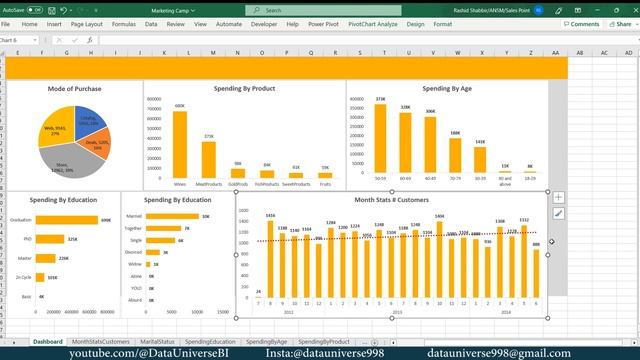Click the Graduation bar in Spending By Education
The width and height of the screenshot is (640, 360).
point(67,220)
